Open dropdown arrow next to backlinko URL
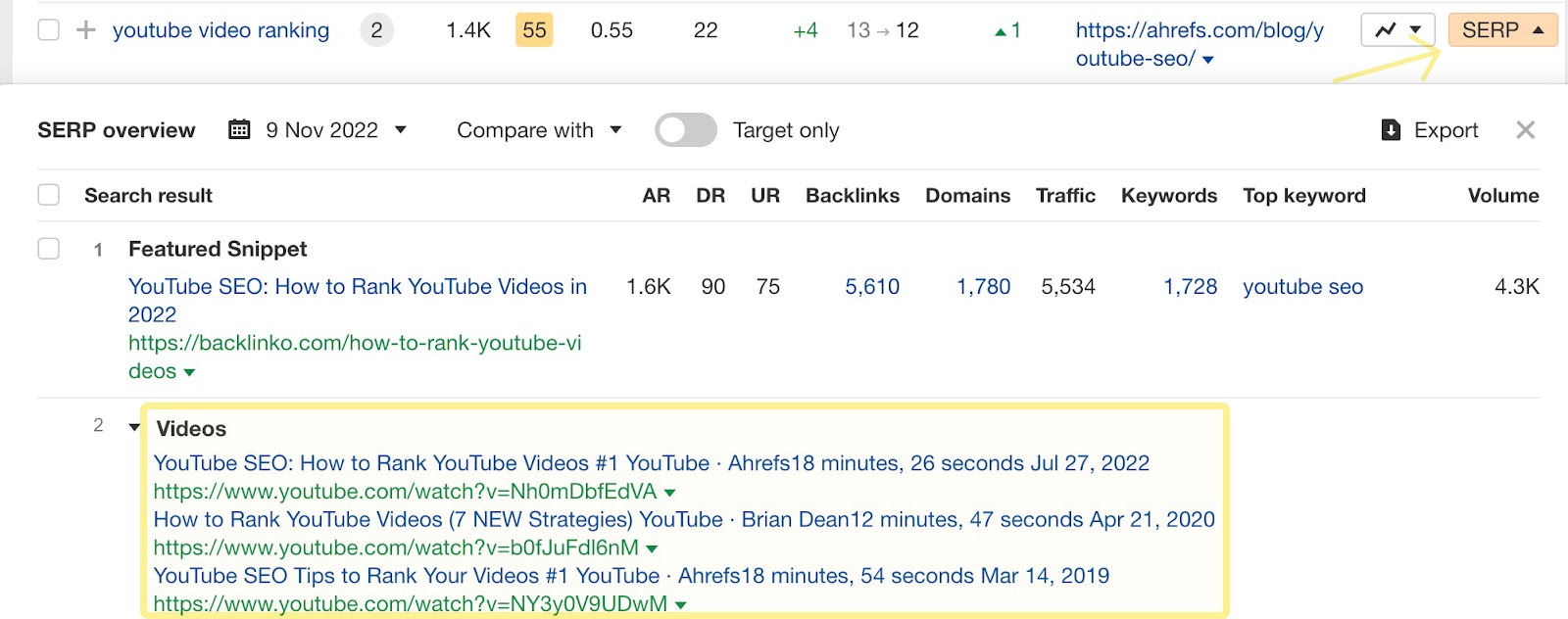 pyautogui.click(x=189, y=372)
